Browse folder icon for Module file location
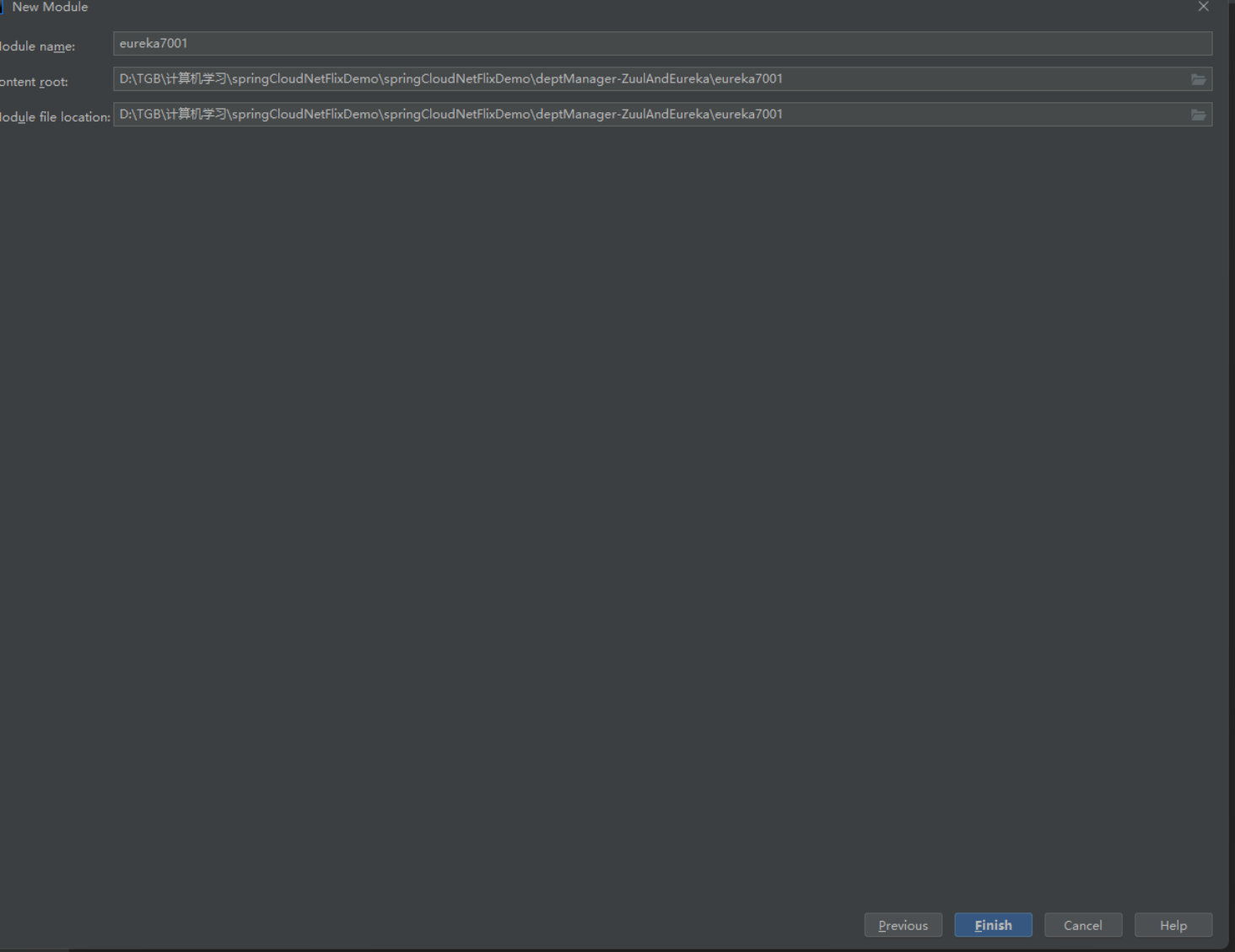 coord(1198,115)
